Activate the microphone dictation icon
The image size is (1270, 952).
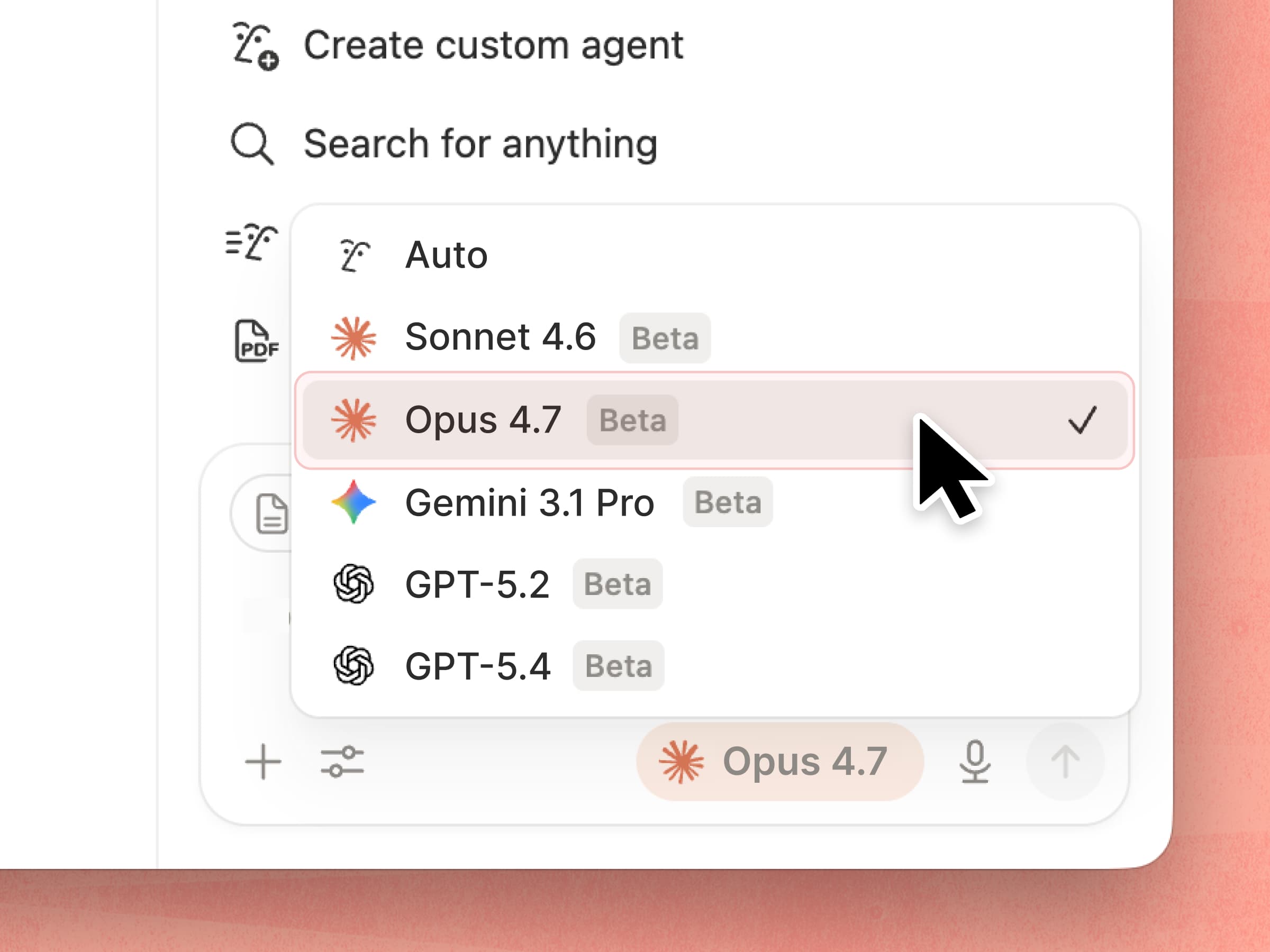point(976,761)
